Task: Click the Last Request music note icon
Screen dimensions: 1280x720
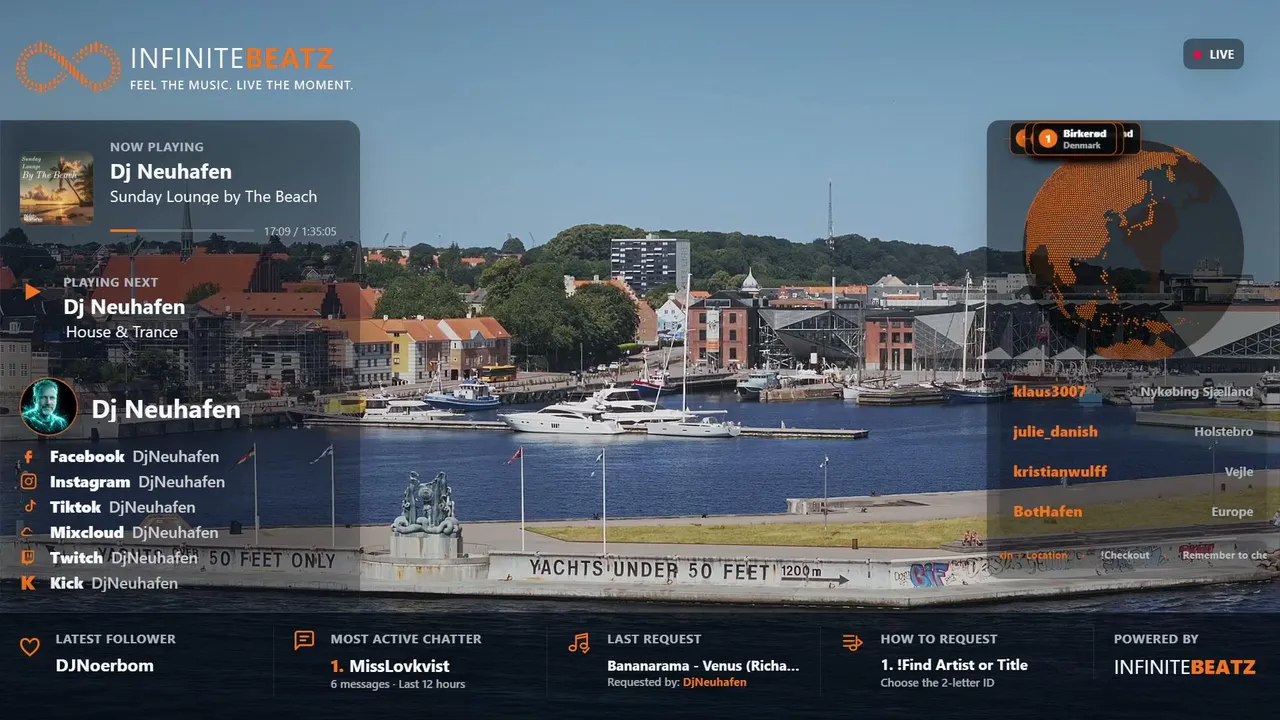Action: (578, 642)
